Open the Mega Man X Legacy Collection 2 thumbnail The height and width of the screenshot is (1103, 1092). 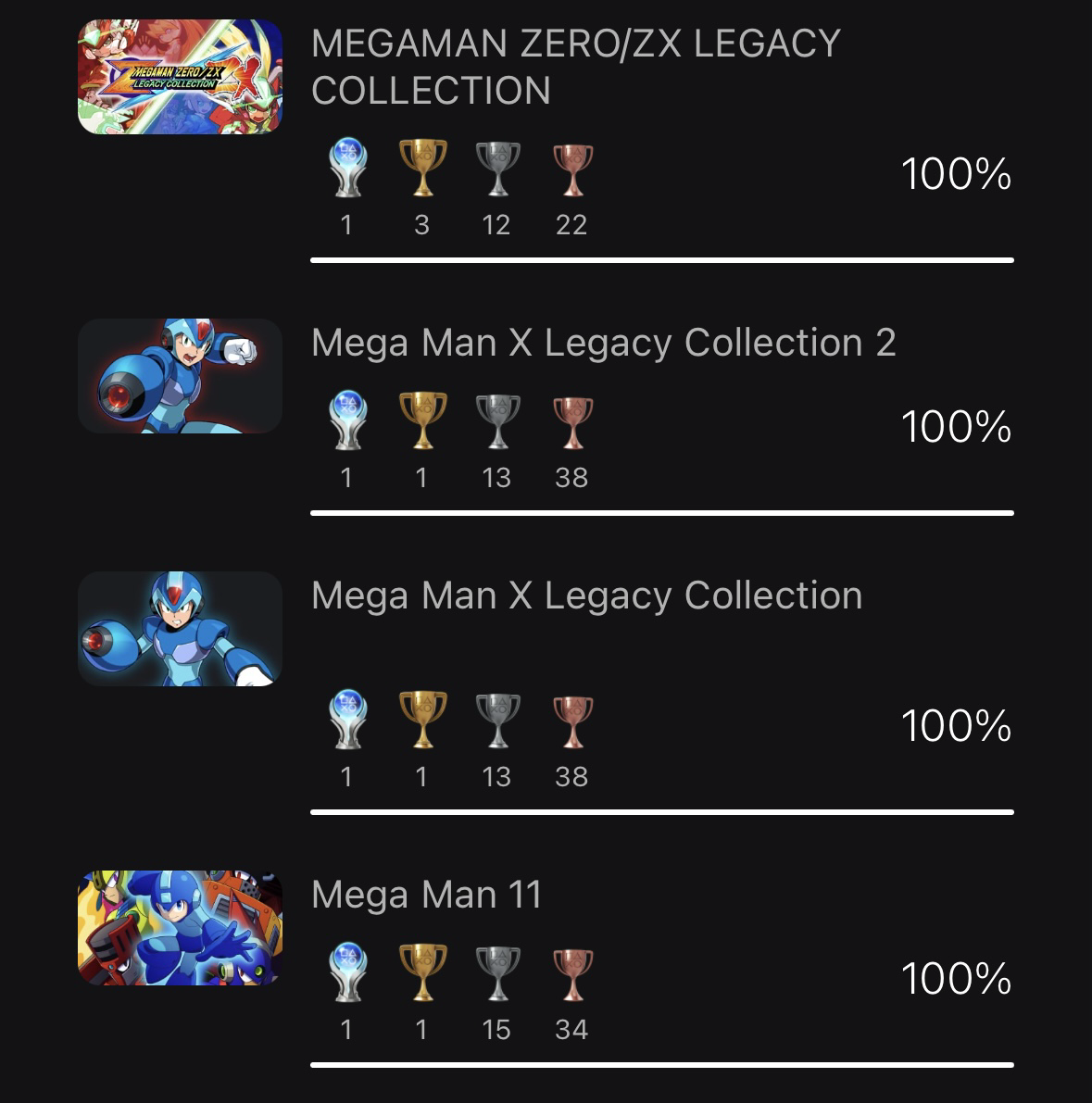tap(180, 376)
